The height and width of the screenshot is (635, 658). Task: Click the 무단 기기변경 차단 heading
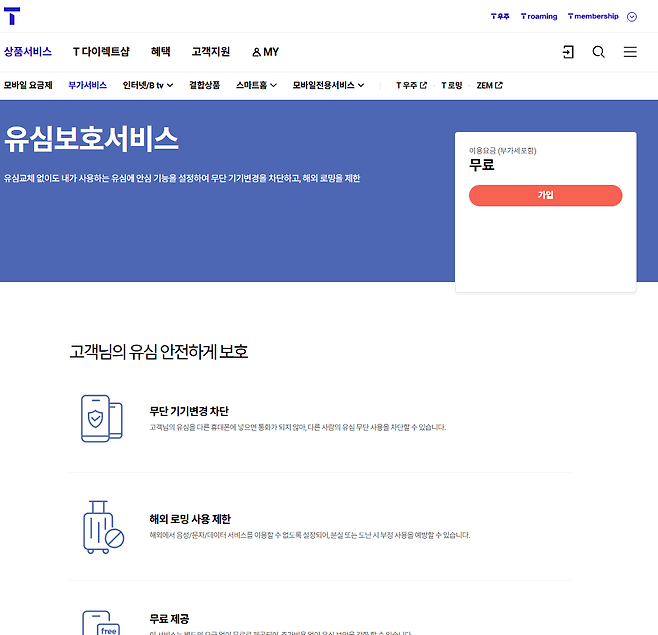tap(189, 411)
